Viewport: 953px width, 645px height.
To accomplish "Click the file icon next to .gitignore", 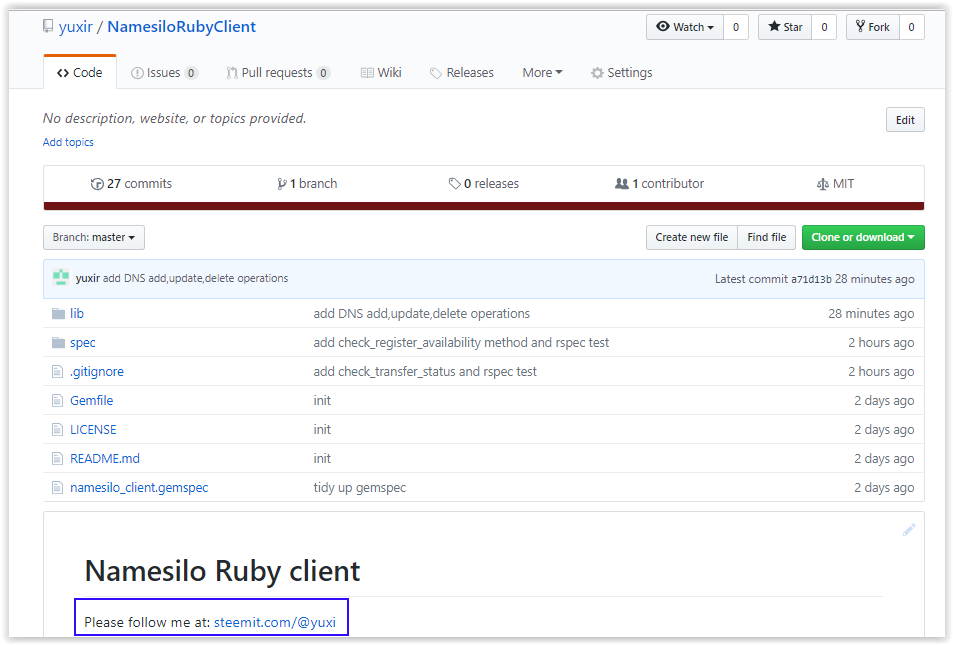I will click(57, 371).
